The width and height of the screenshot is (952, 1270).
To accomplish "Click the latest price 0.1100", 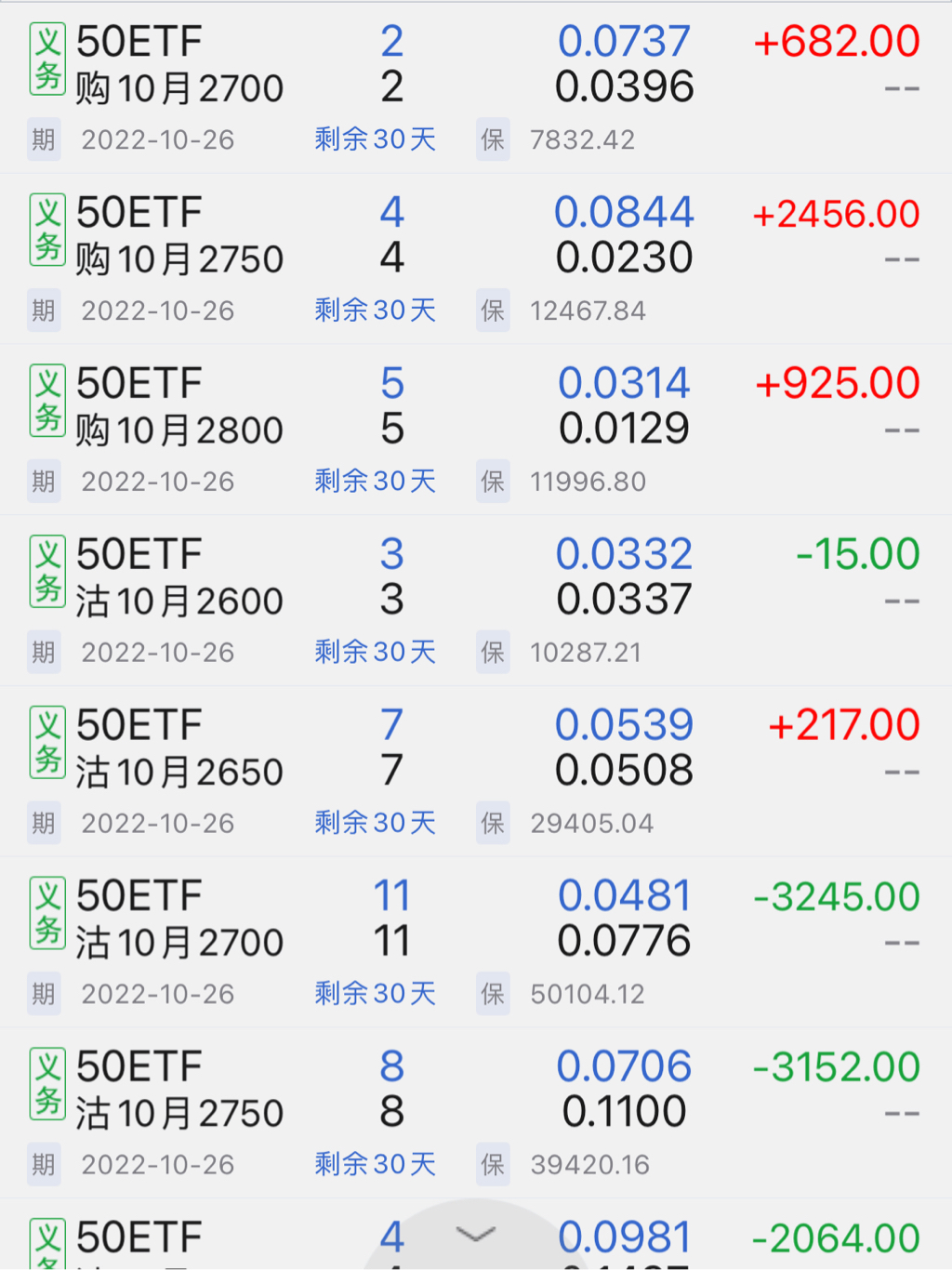I will [x=624, y=1111].
